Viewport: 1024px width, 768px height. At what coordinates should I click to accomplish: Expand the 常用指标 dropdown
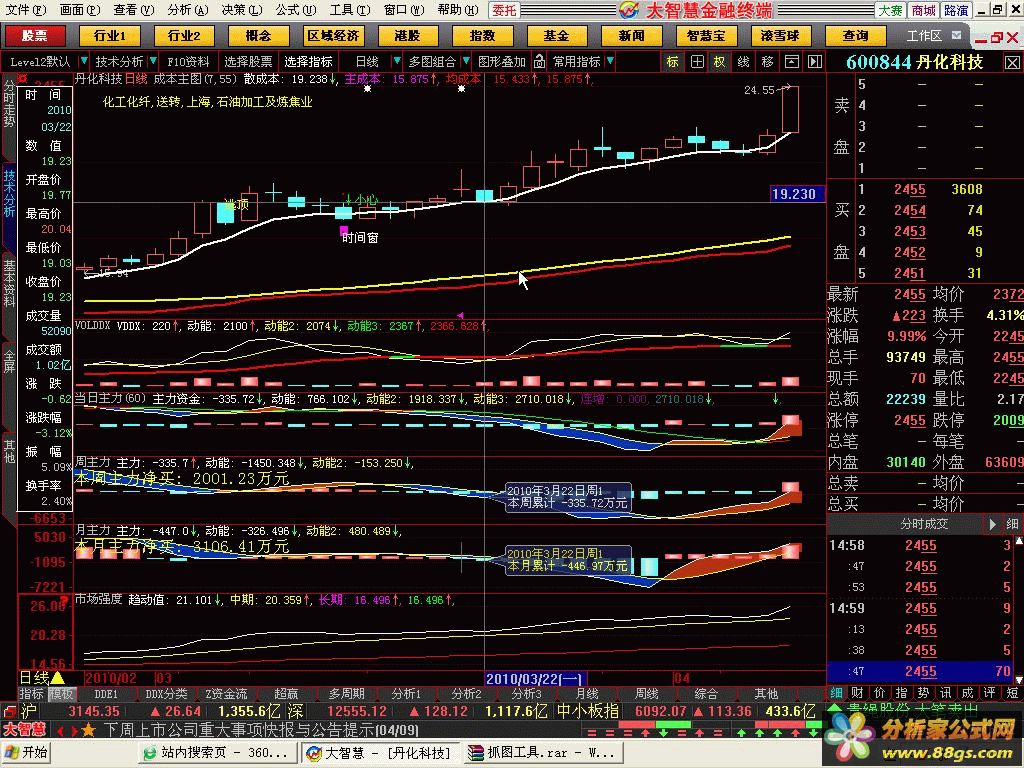[x=581, y=61]
